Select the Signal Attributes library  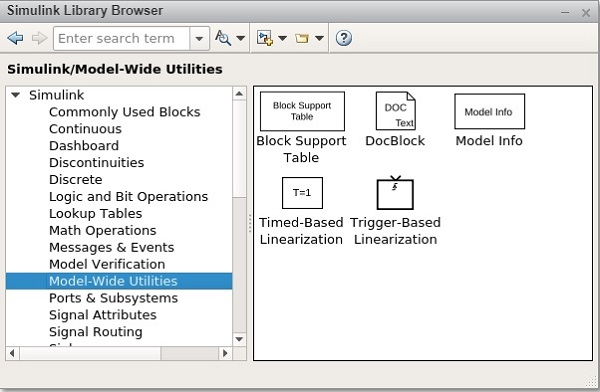103,315
